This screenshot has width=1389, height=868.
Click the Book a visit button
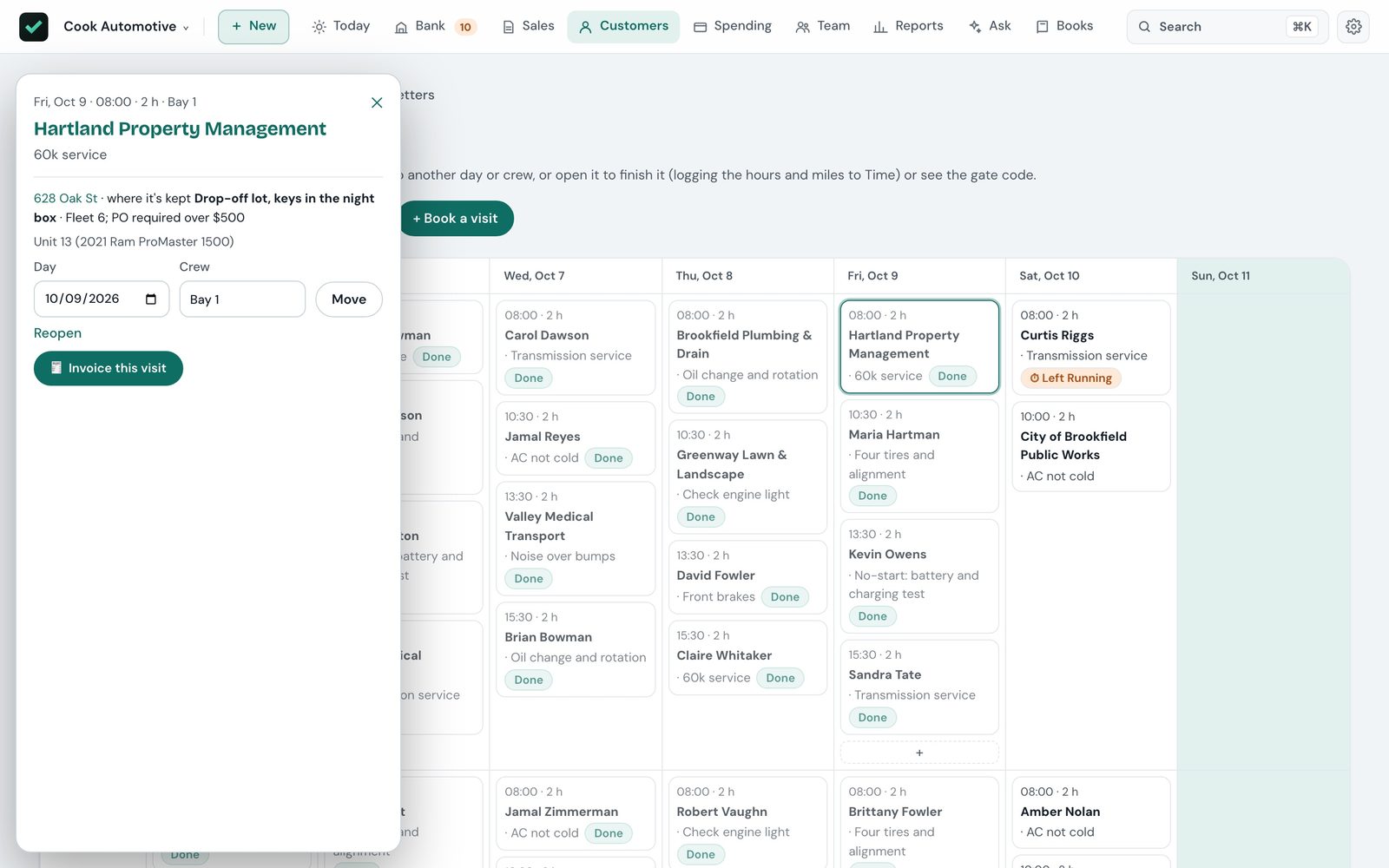click(x=457, y=219)
